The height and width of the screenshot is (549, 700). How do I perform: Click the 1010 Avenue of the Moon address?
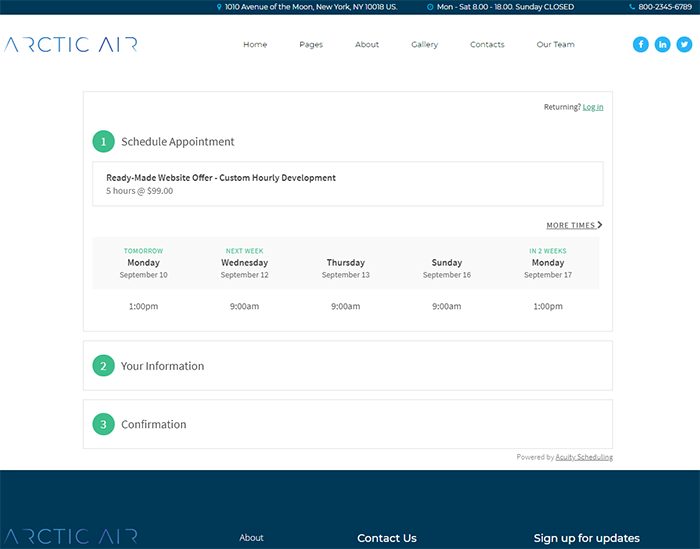311,7
